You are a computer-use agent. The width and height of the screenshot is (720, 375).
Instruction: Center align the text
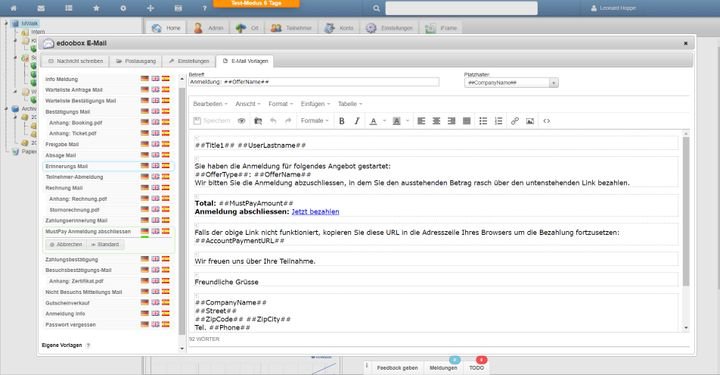436,121
